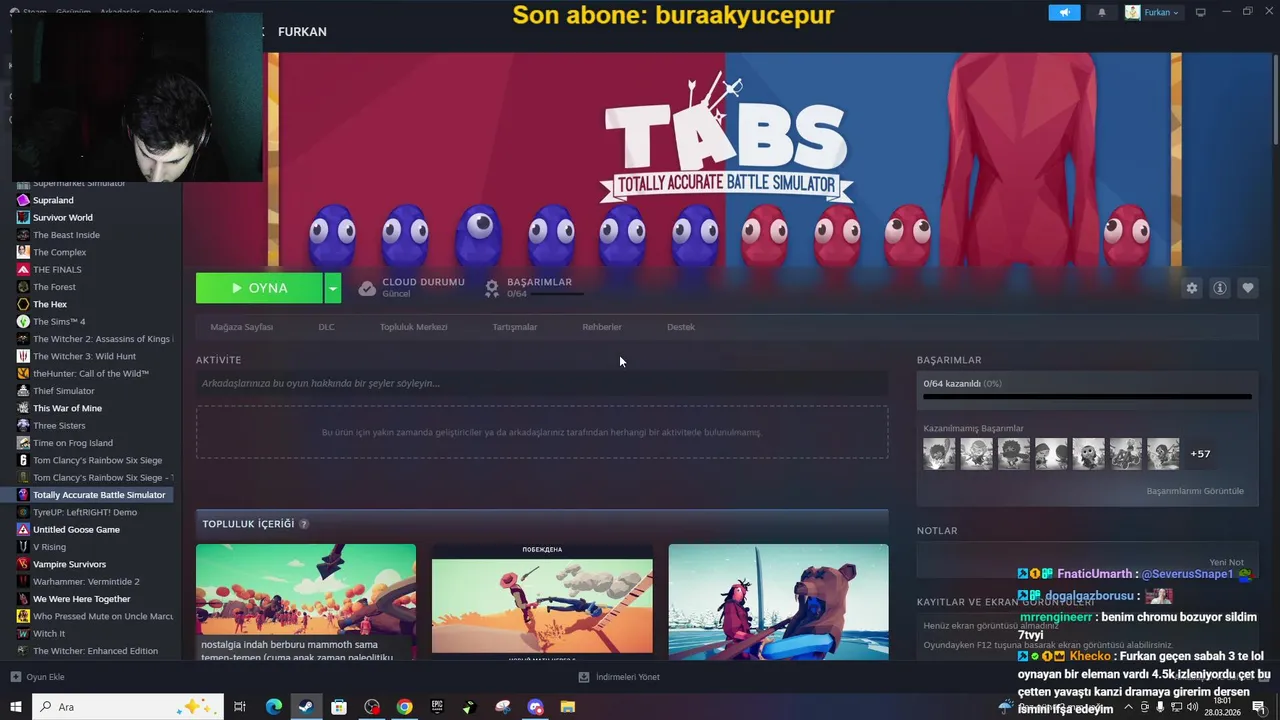Show hidden system tray icons chevron
This screenshot has height=720, width=1280.
[1129, 707]
